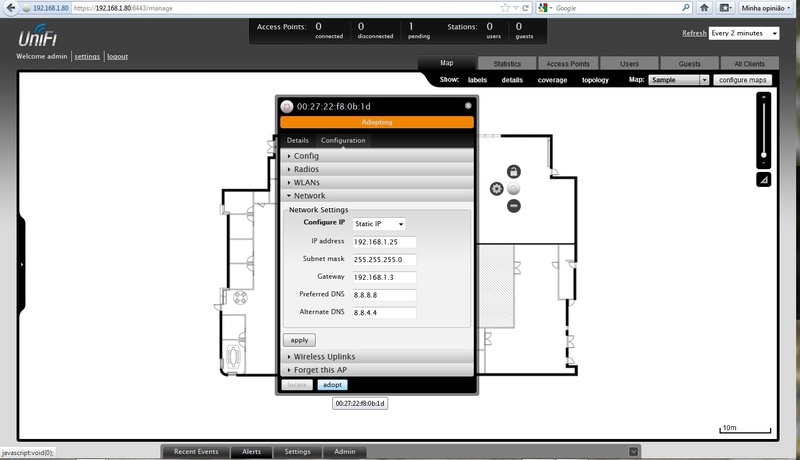Image resolution: width=800 pixels, height=460 pixels.
Task: Expand the Config section
Action: point(377,156)
